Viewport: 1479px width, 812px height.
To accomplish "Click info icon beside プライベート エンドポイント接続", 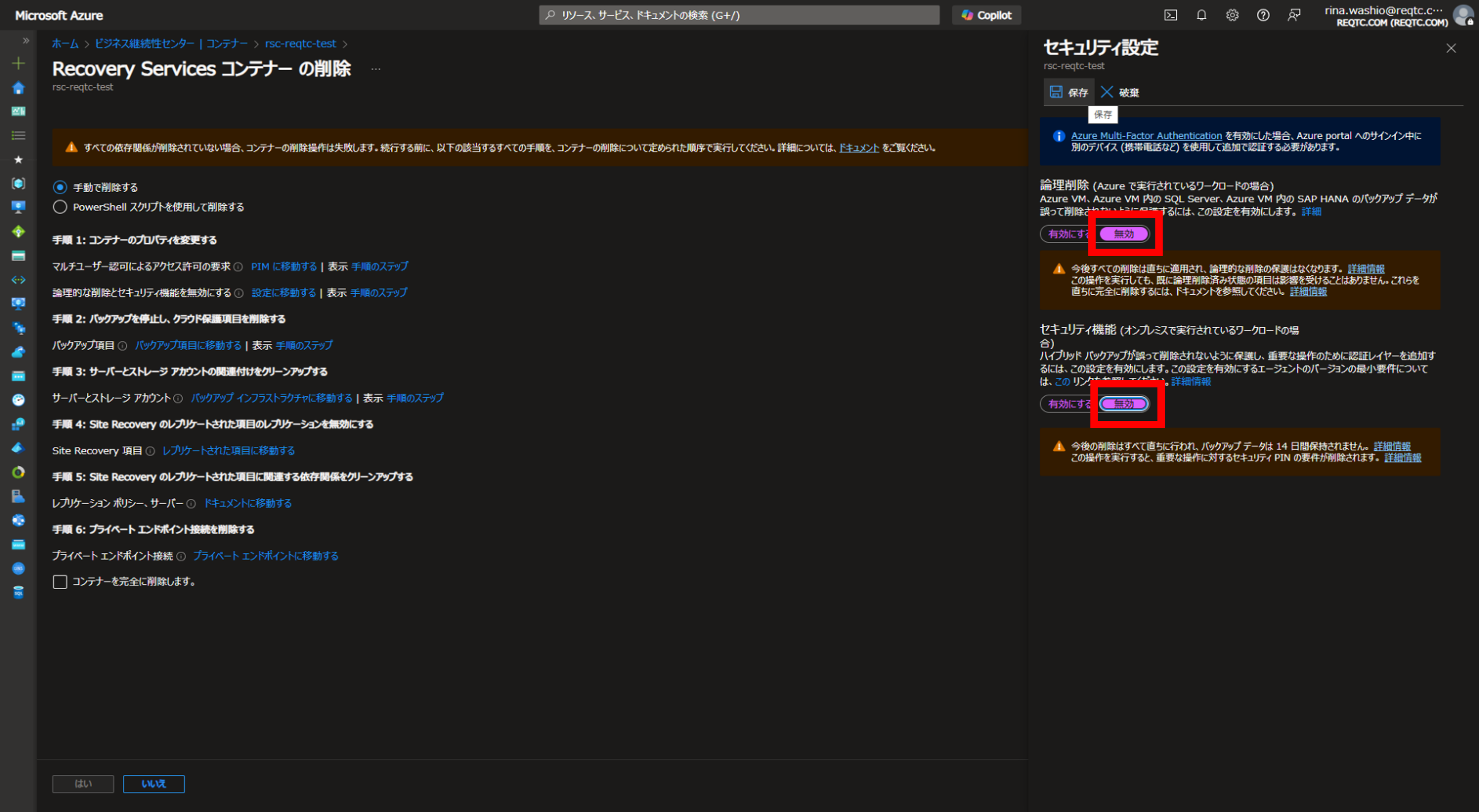I will pyautogui.click(x=181, y=557).
